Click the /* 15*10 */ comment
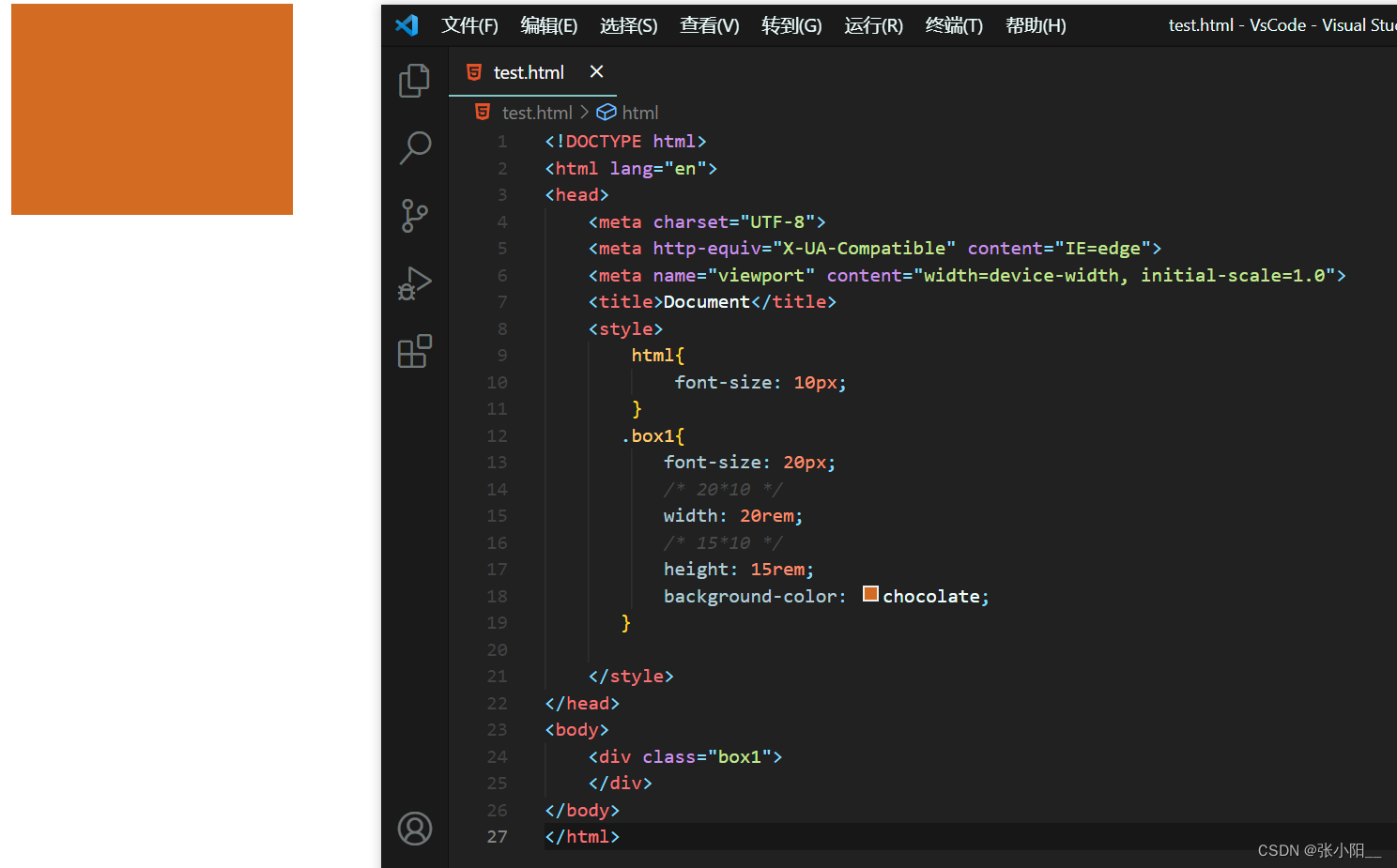The width and height of the screenshot is (1397, 868). point(723,542)
